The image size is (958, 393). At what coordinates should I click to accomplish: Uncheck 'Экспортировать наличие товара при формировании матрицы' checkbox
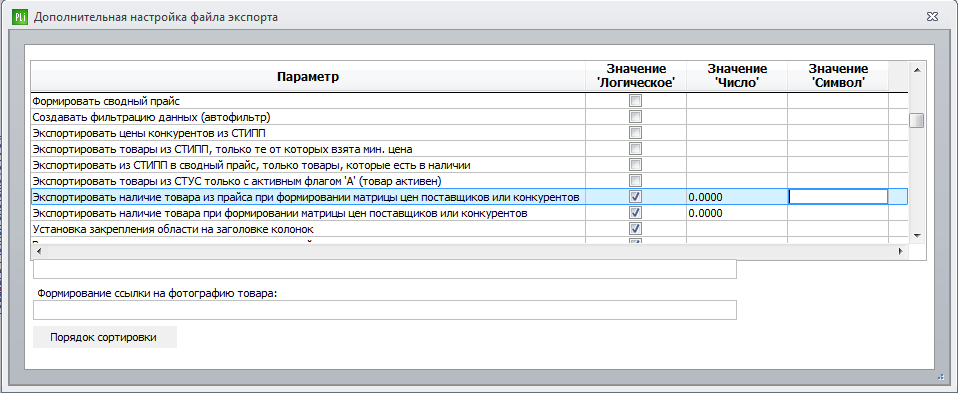click(635, 213)
